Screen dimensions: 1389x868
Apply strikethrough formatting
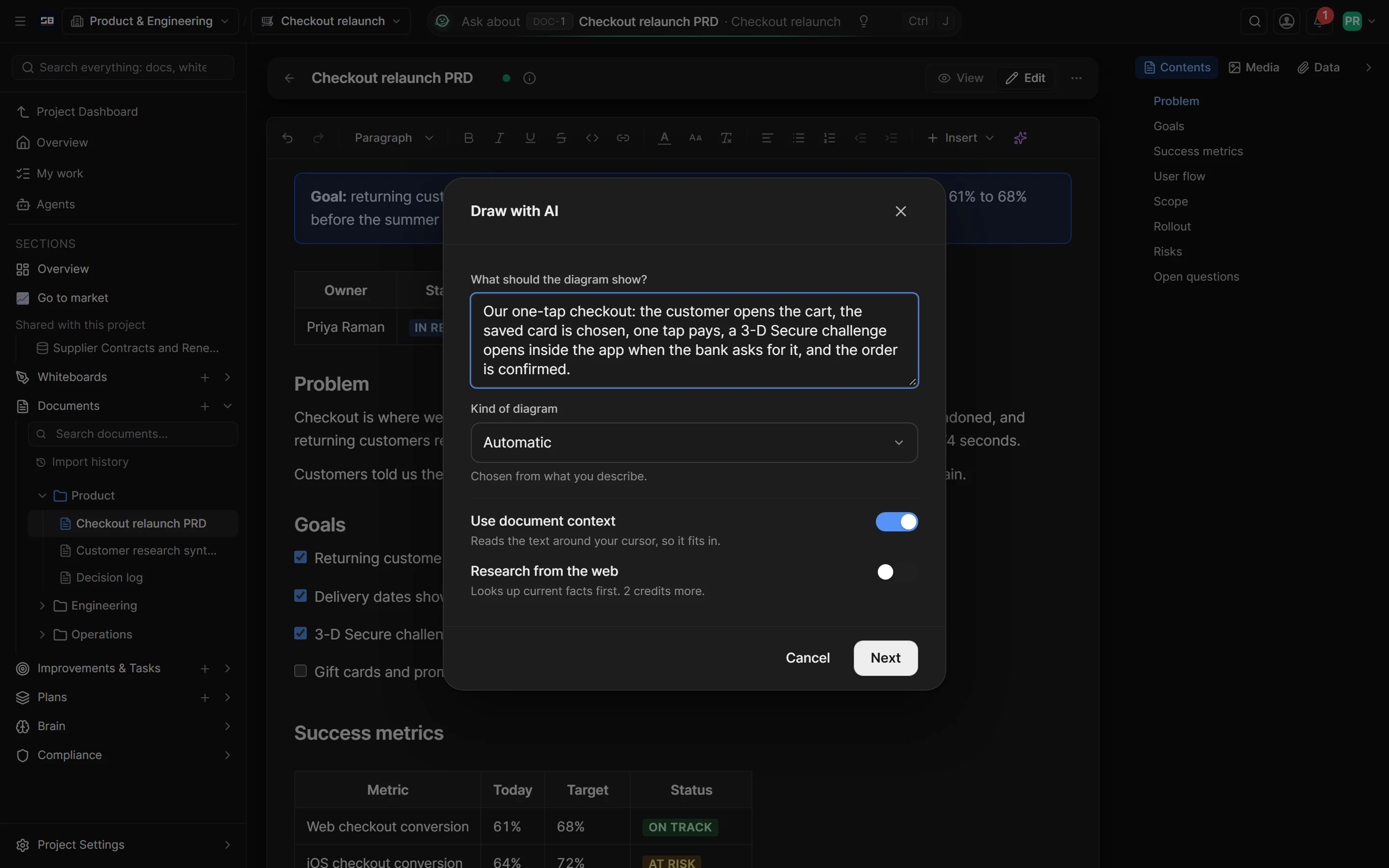(561, 138)
